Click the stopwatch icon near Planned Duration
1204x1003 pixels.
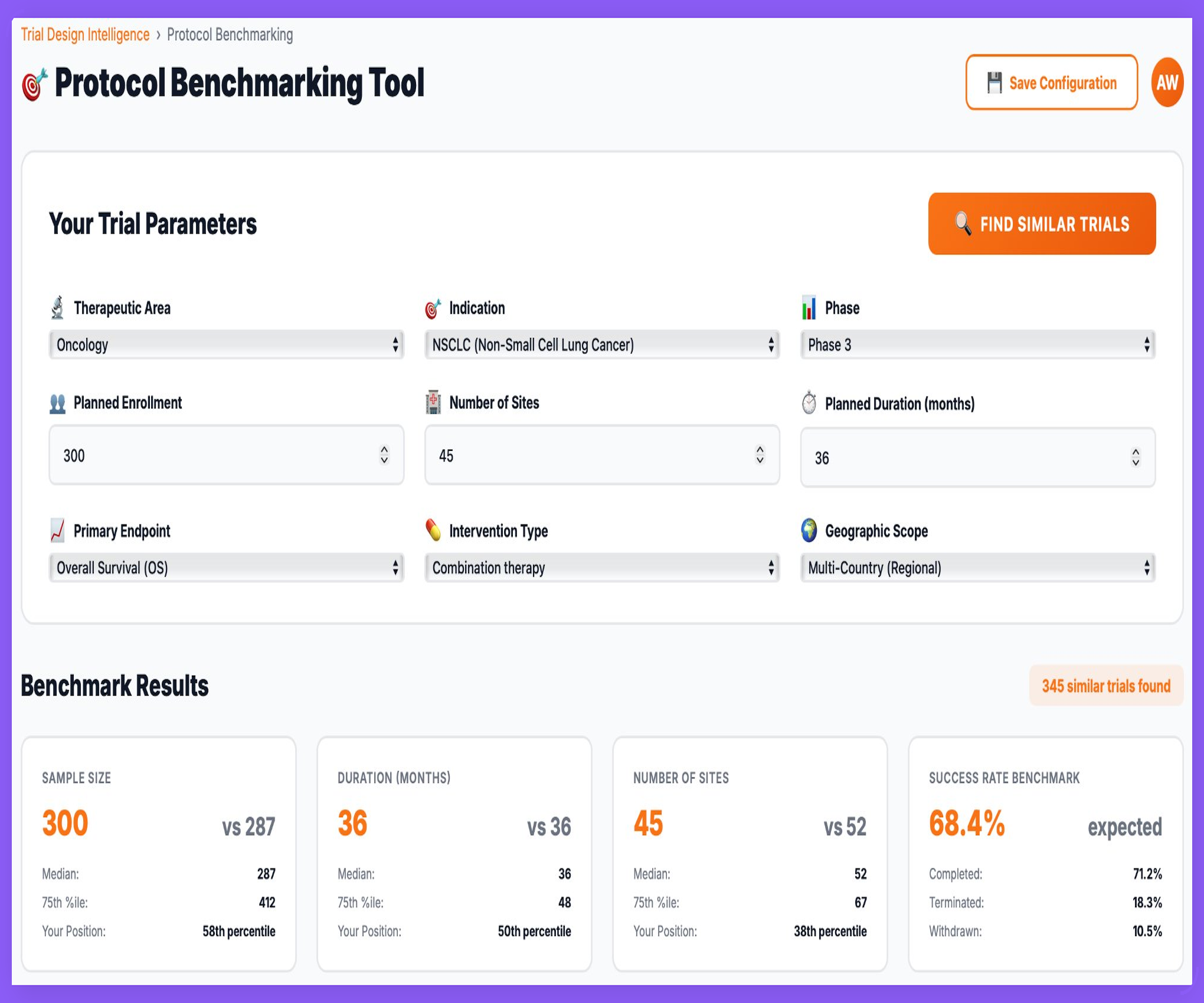809,404
